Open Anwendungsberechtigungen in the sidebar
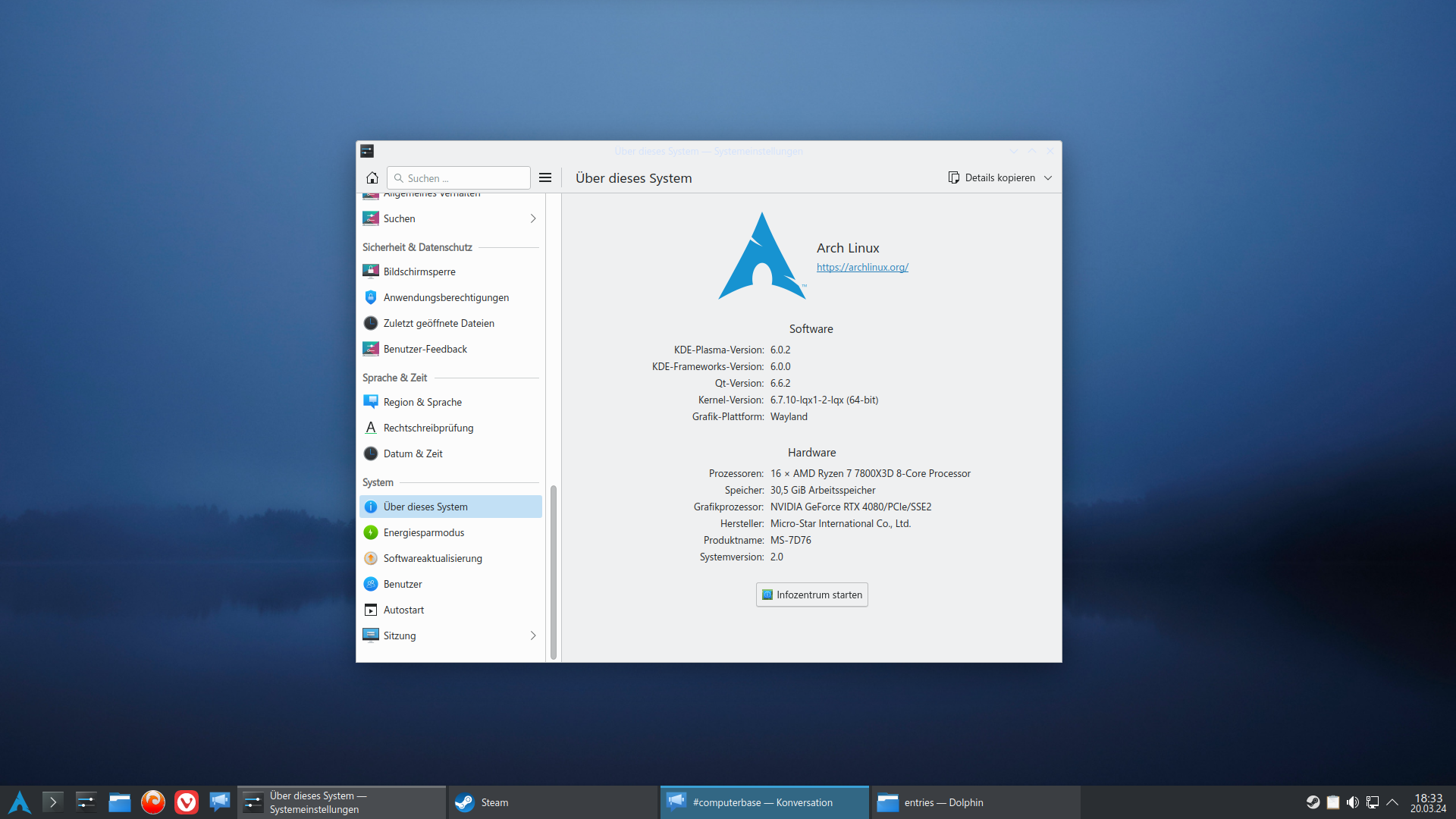Image resolution: width=1456 pixels, height=819 pixels. 446,297
